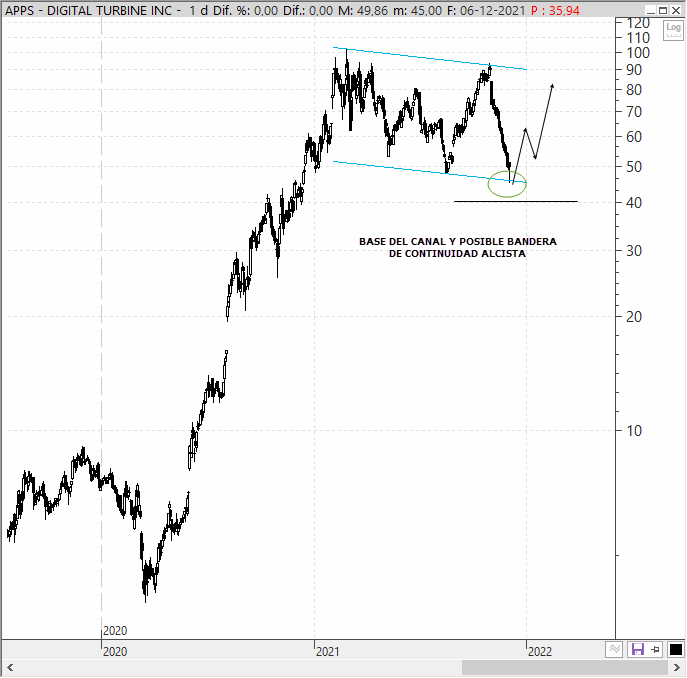
Task: Click the 30 price axis label
Action: click(x=634, y=251)
